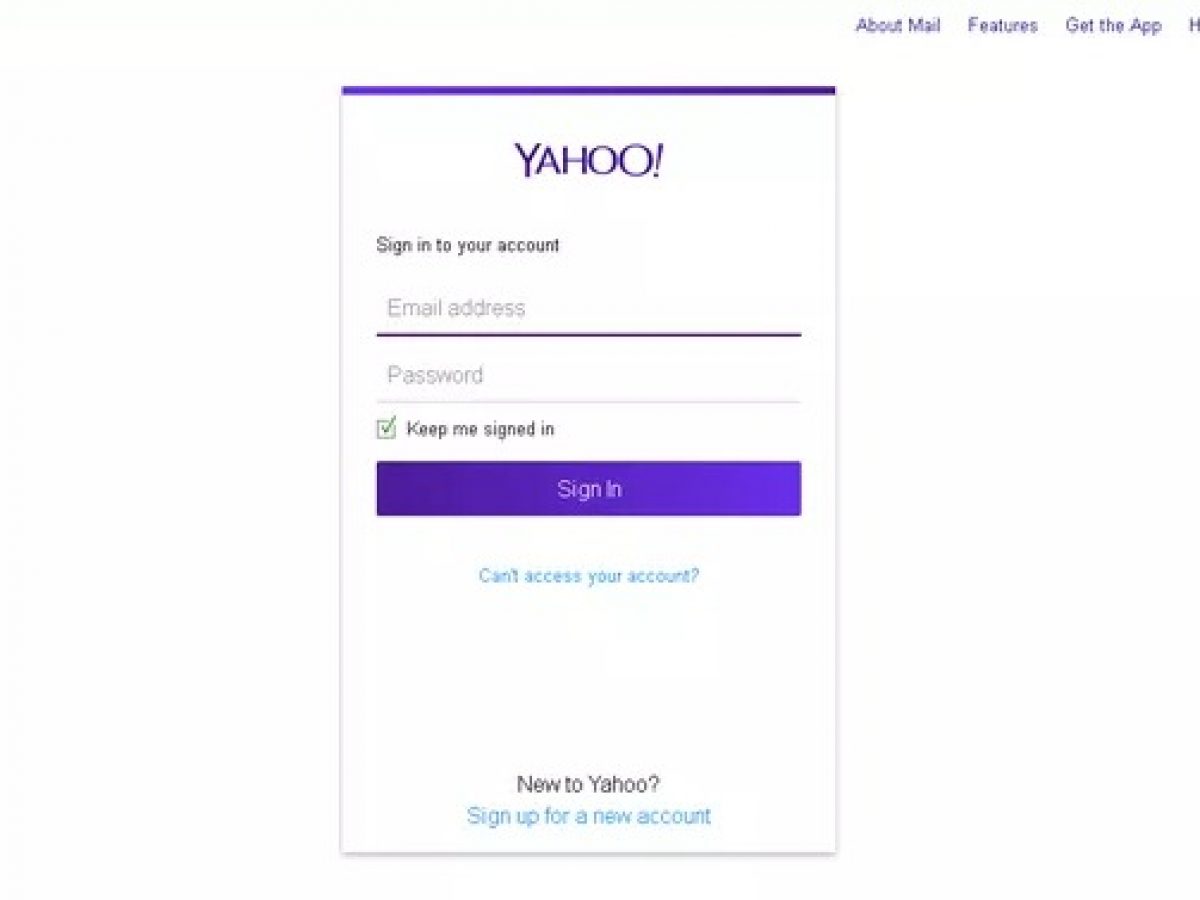The width and height of the screenshot is (1200, 900).
Task: Click the Sign in to your account heading
Action: (468, 245)
